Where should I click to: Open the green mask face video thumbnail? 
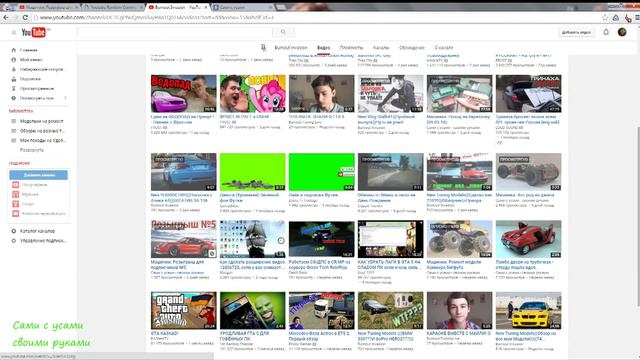253,311
